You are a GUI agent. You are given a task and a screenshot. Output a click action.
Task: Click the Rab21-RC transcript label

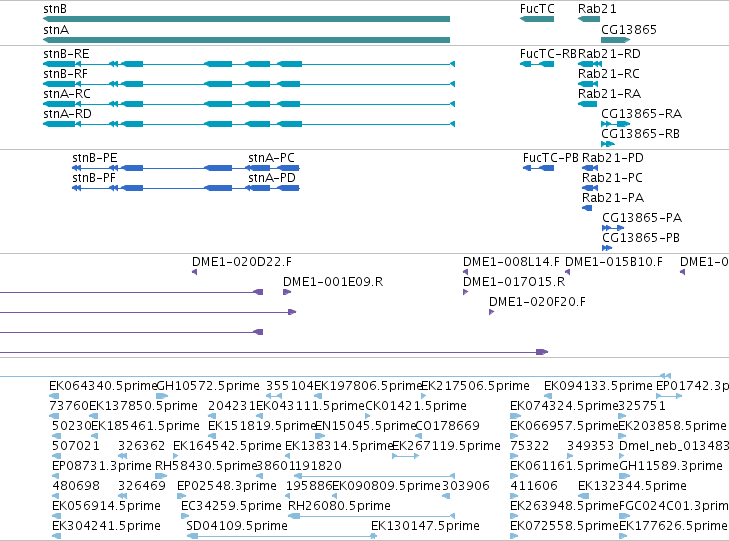click(609, 74)
